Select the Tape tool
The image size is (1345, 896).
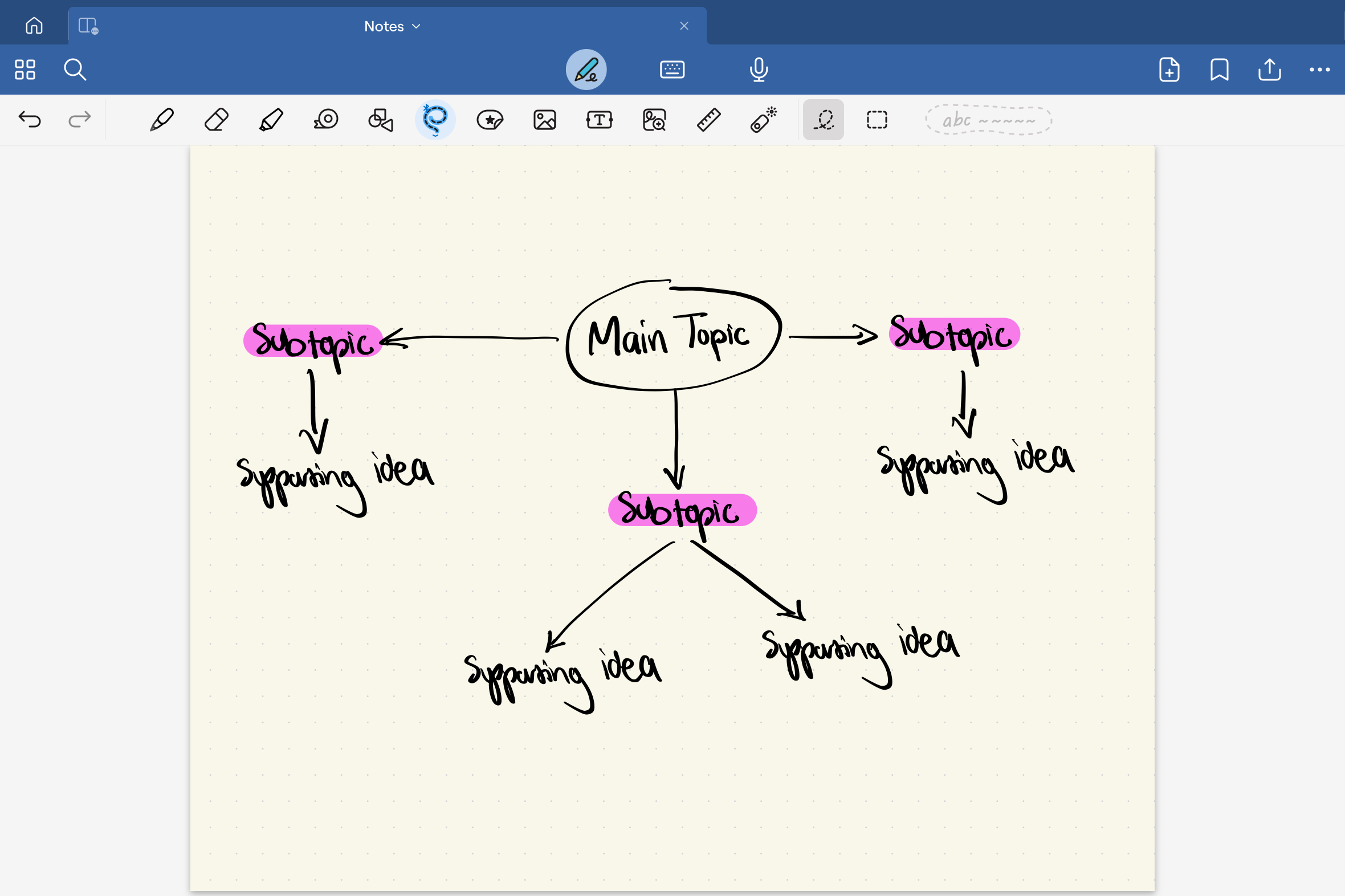[x=326, y=120]
